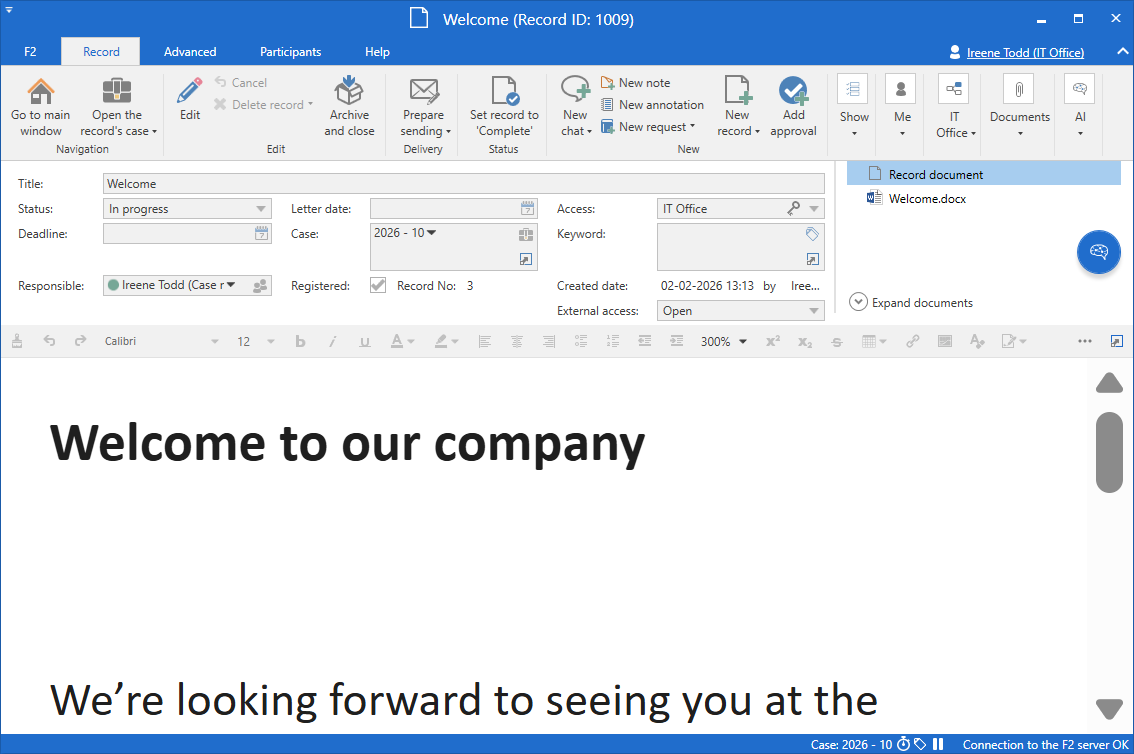Switch to the Advanced tab
The height and width of the screenshot is (754, 1134).
tap(190, 52)
